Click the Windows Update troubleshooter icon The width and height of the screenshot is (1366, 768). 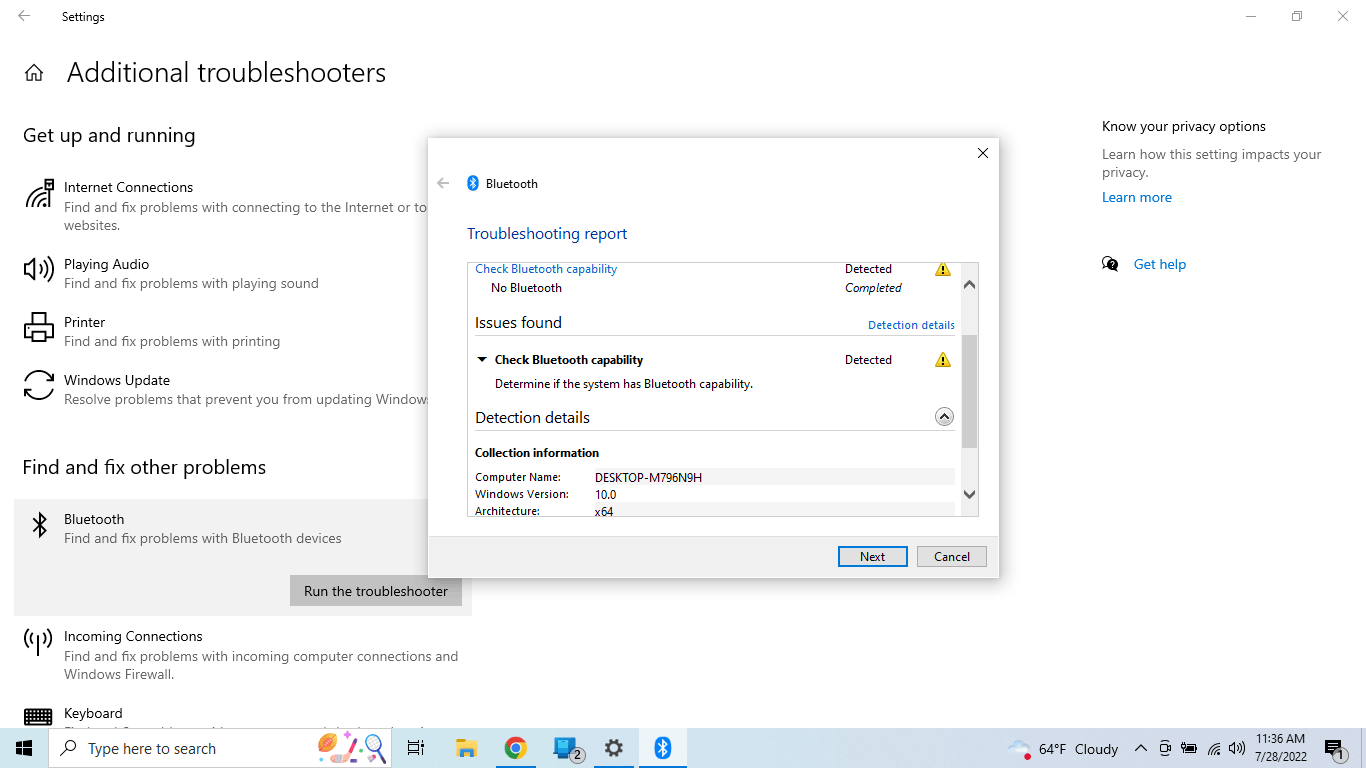pyautogui.click(x=38, y=386)
